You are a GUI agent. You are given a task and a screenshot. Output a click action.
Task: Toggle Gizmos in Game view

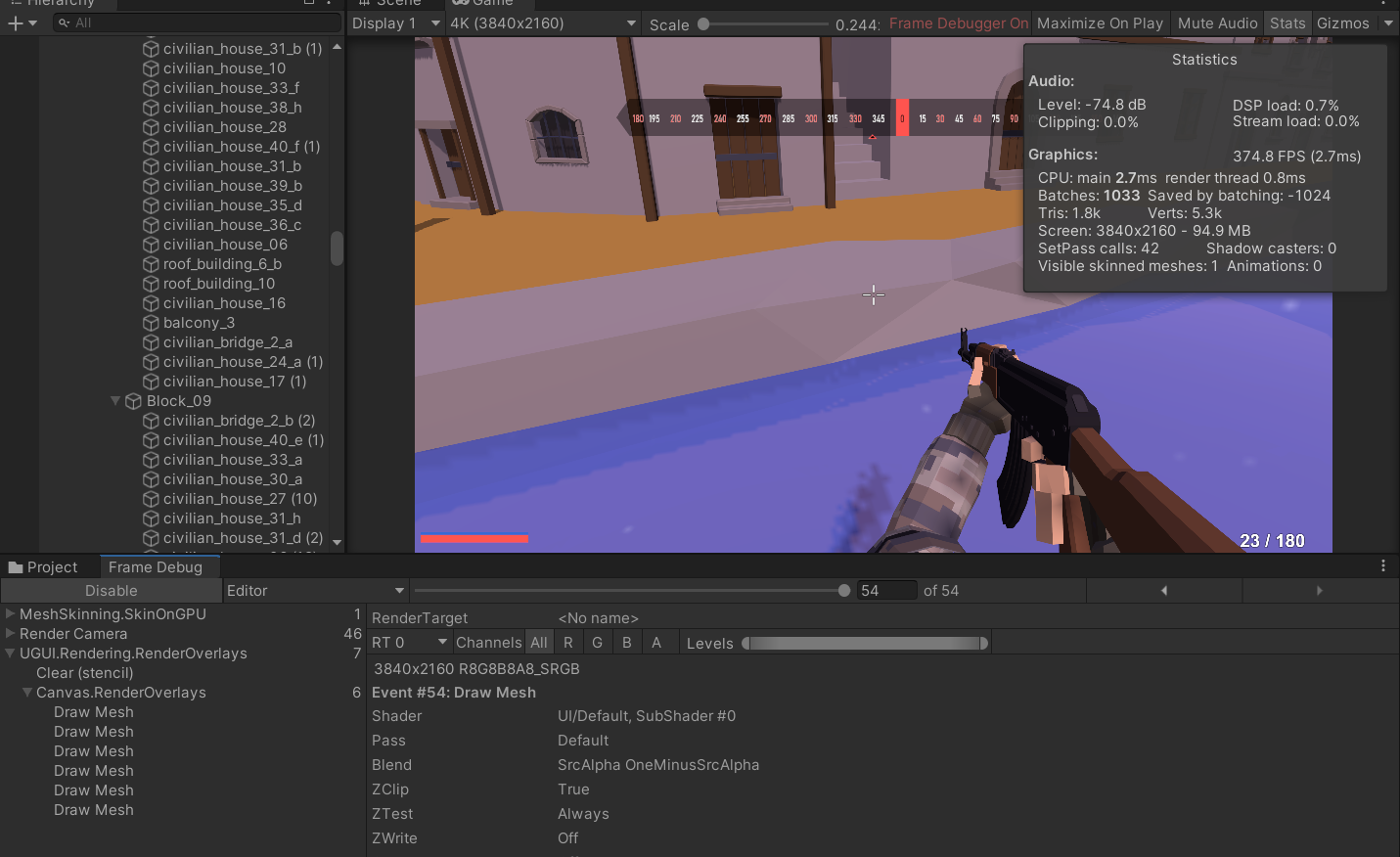click(1342, 23)
